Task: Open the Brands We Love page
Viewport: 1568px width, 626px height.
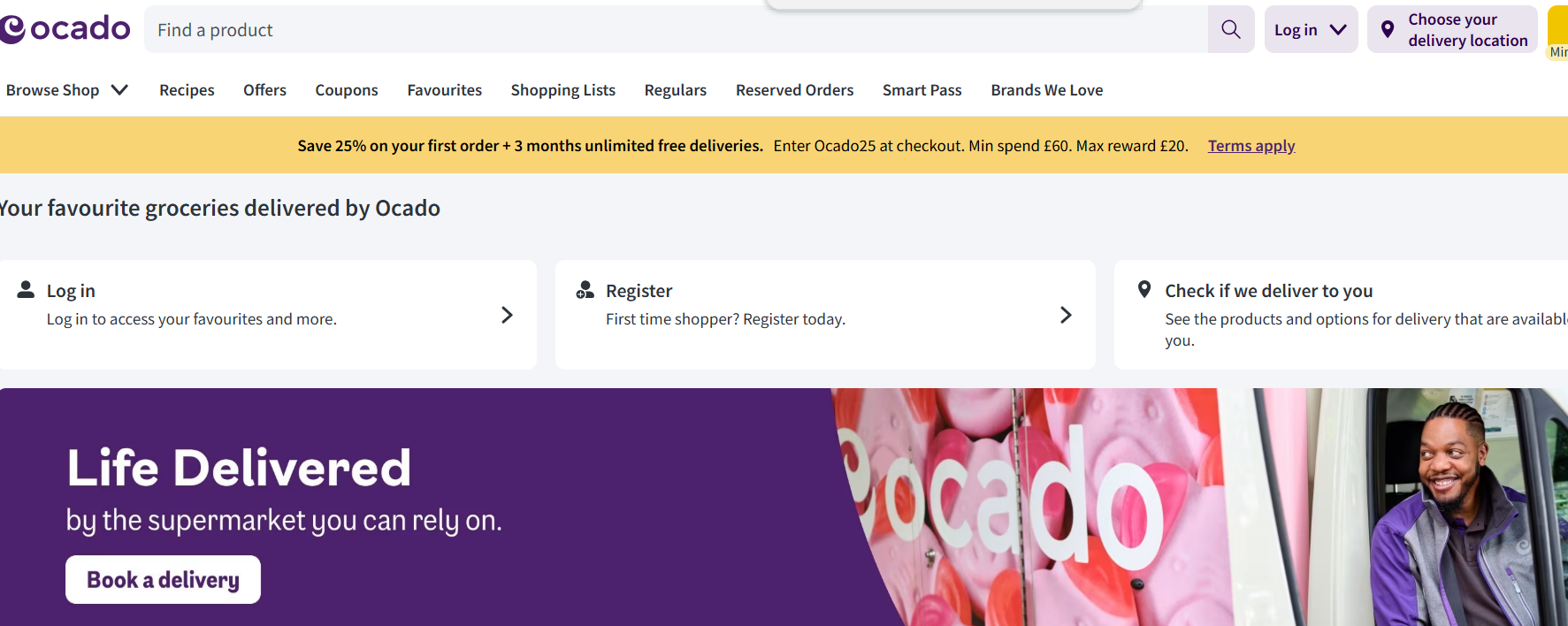Action: pos(1046,90)
